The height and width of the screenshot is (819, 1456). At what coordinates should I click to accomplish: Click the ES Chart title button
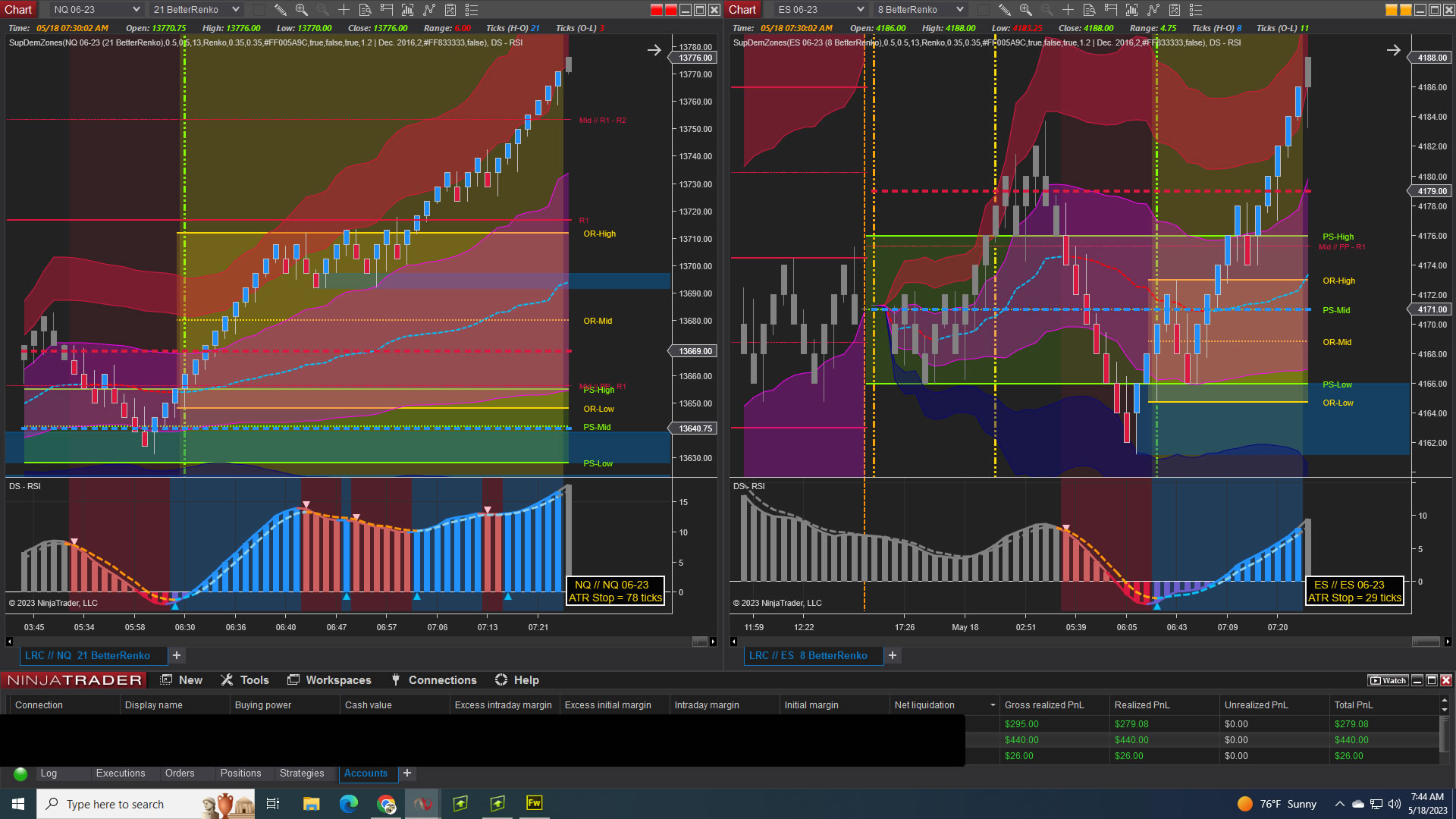pos(742,10)
